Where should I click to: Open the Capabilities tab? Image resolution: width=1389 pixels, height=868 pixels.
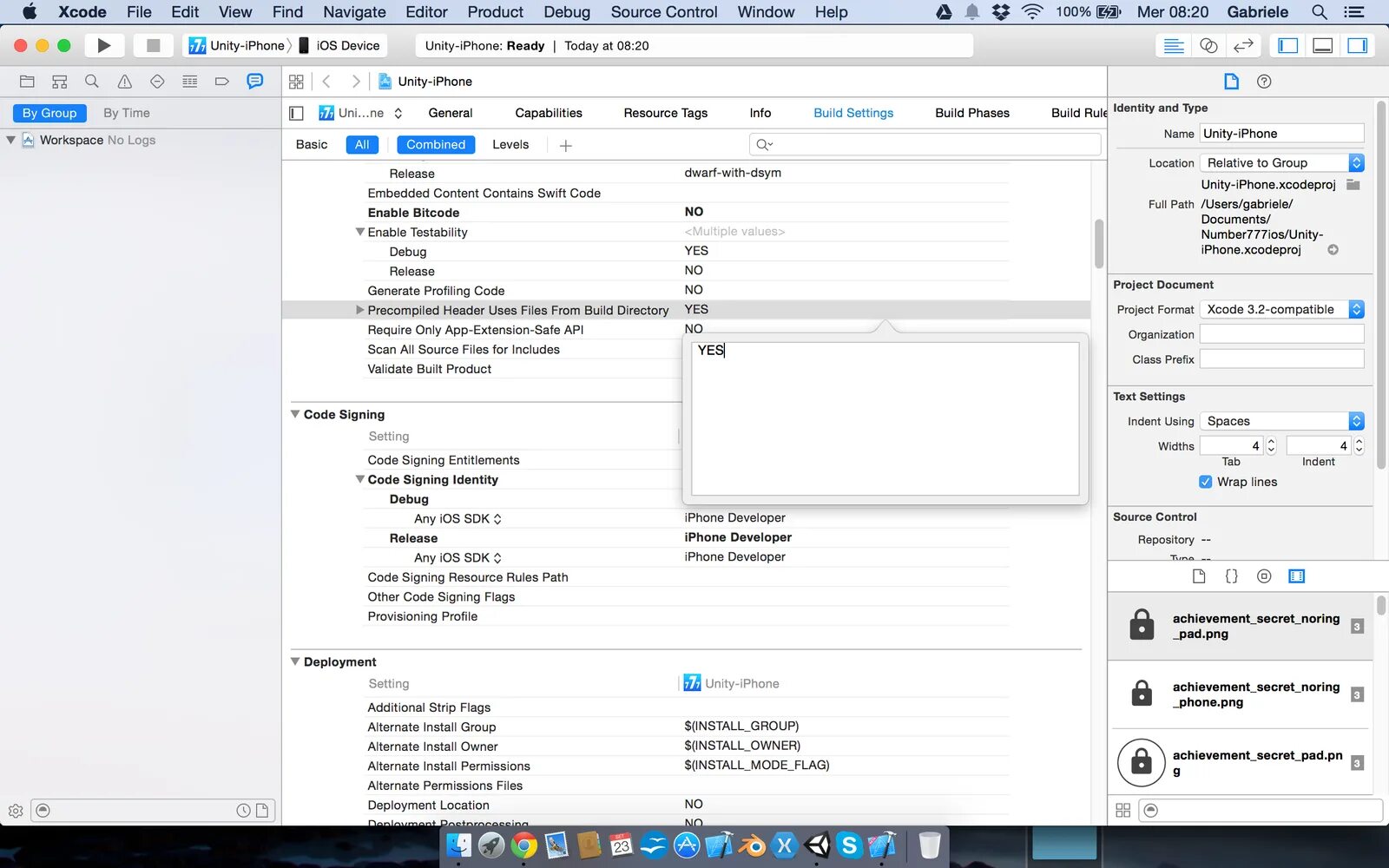point(549,113)
